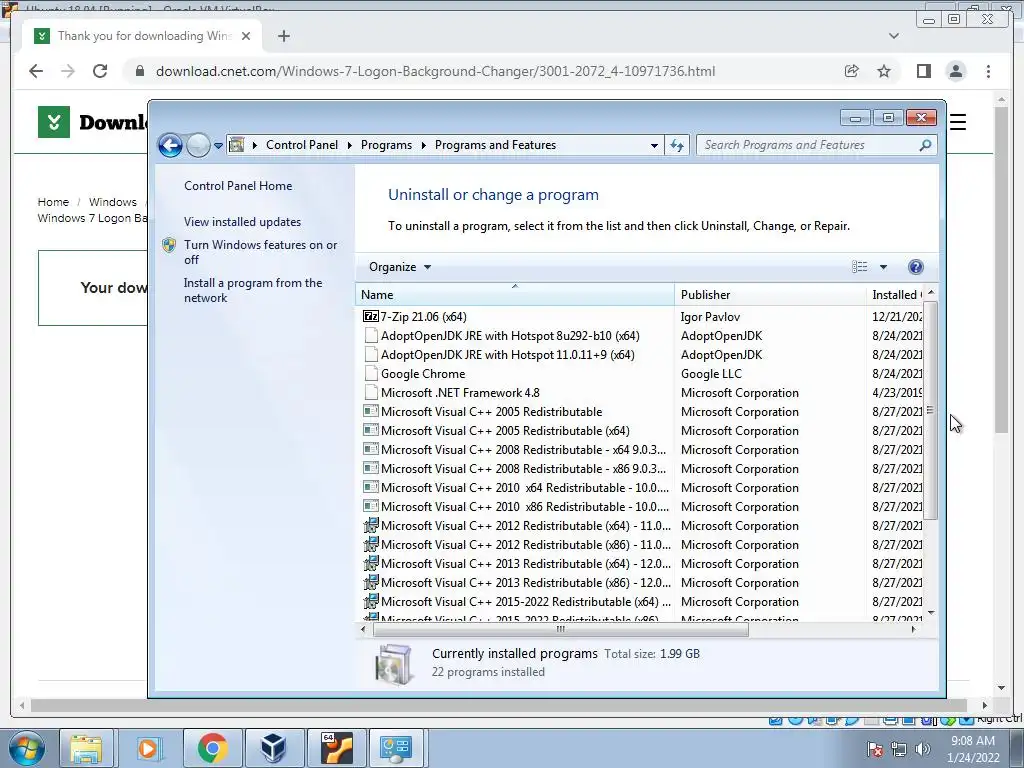Click the change view icon

pyautogui.click(x=859, y=266)
